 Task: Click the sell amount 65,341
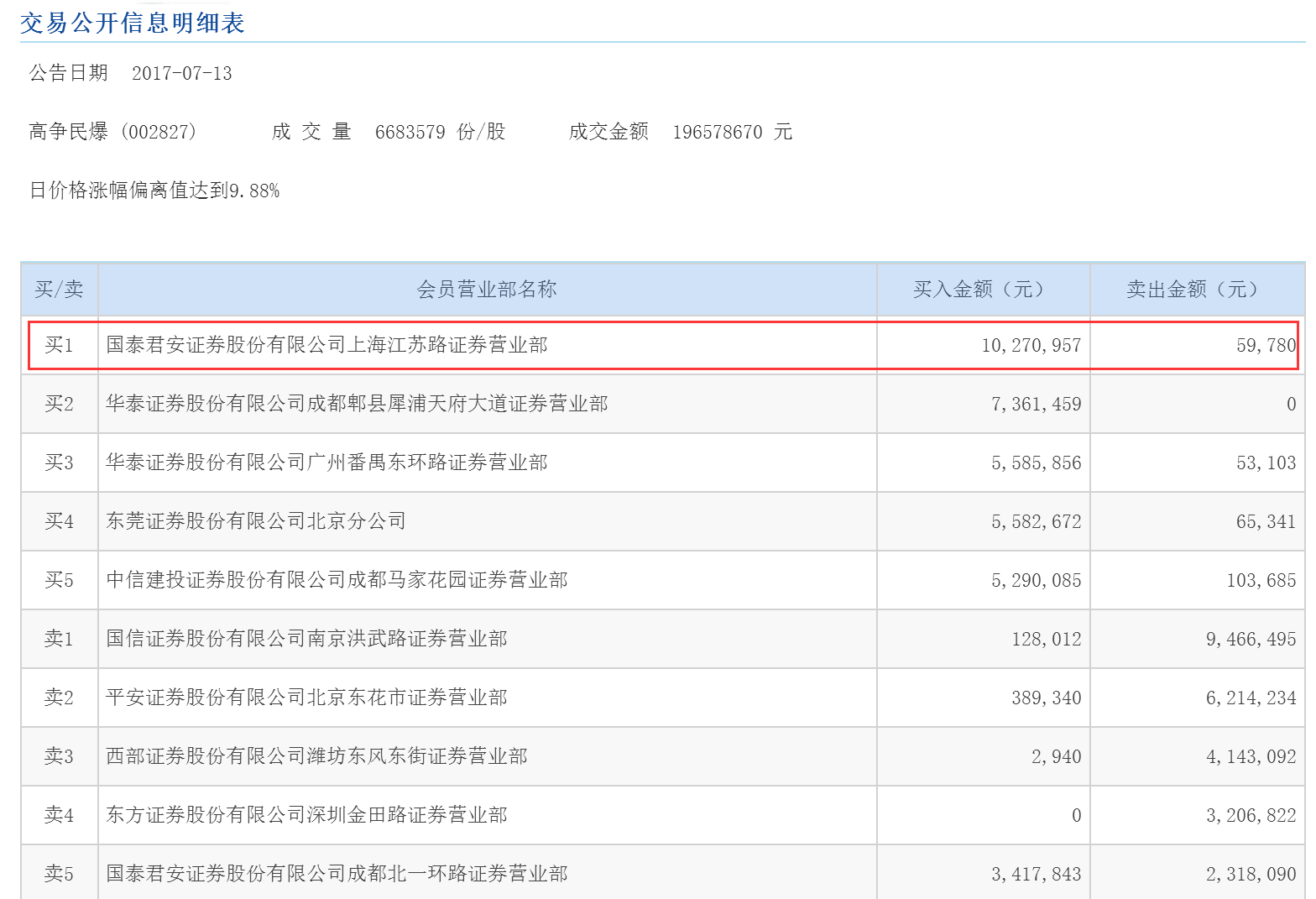[x=1266, y=521]
